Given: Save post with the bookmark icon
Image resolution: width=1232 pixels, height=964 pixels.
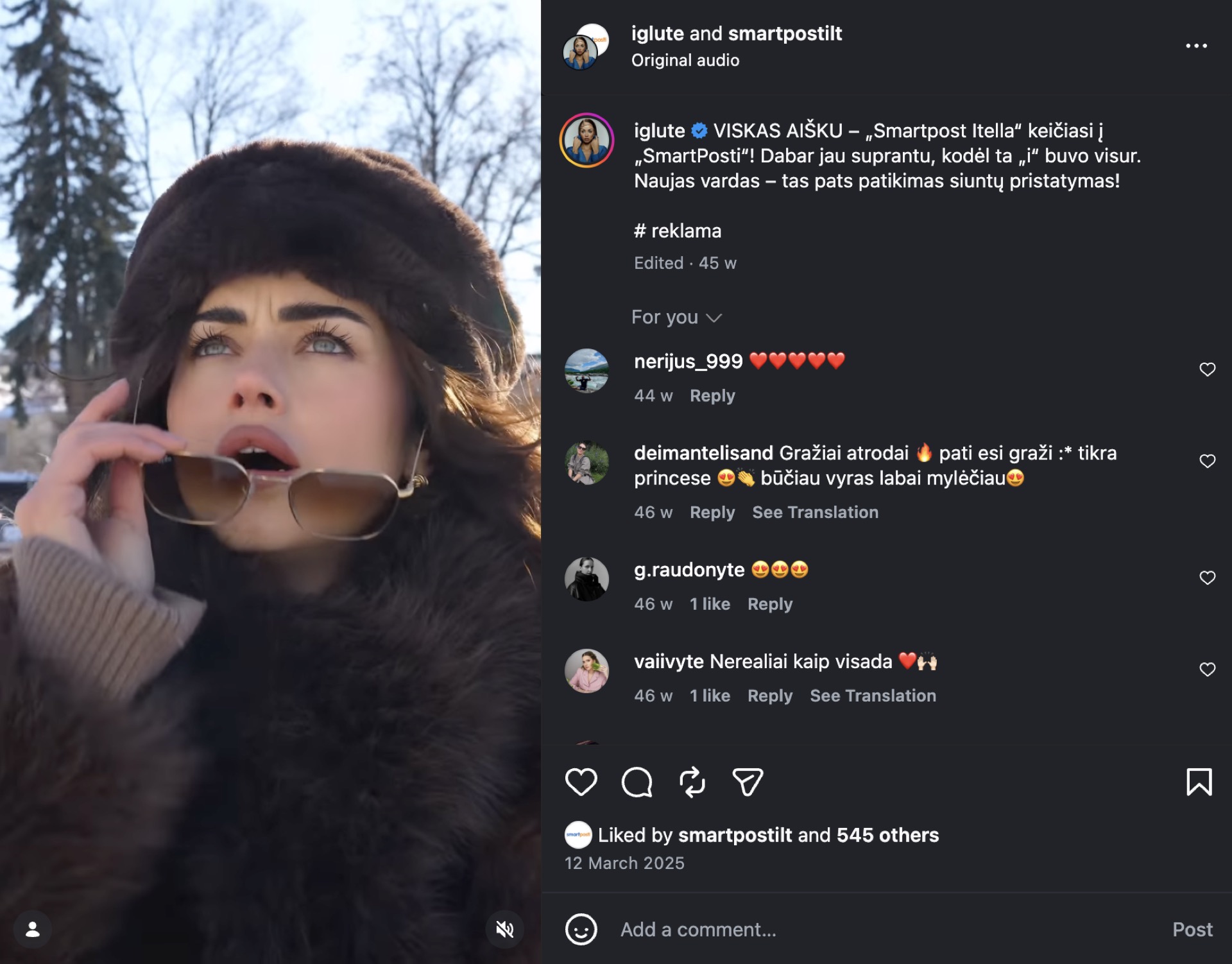Looking at the screenshot, I should (1199, 782).
